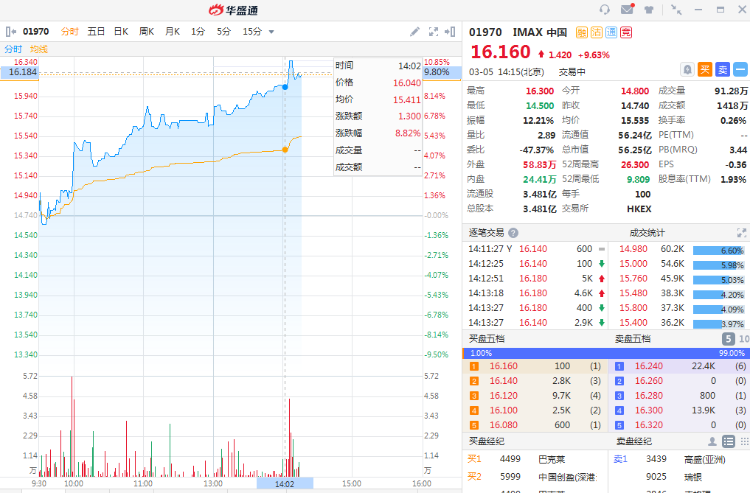Screen dimensions: 750x493
Task: Toggle the 均线 average line legend
Action: [x=38, y=49]
